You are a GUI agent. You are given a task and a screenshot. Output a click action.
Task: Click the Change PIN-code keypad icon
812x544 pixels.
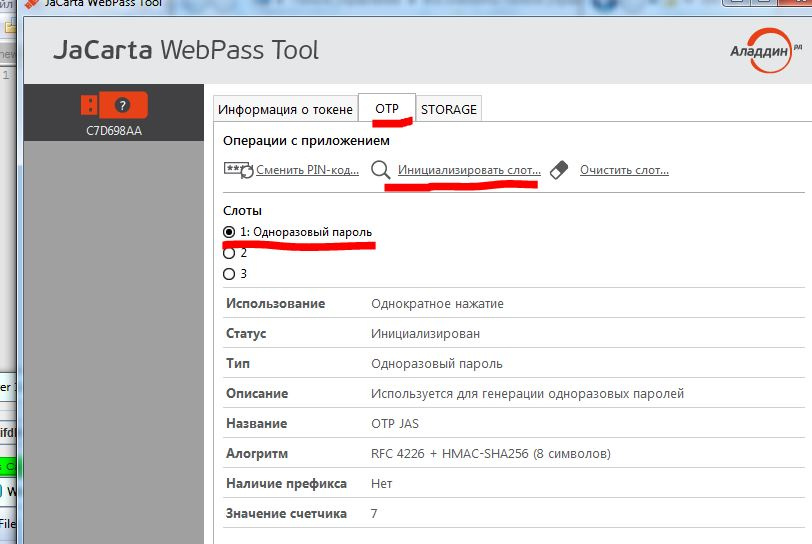point(238,169)
